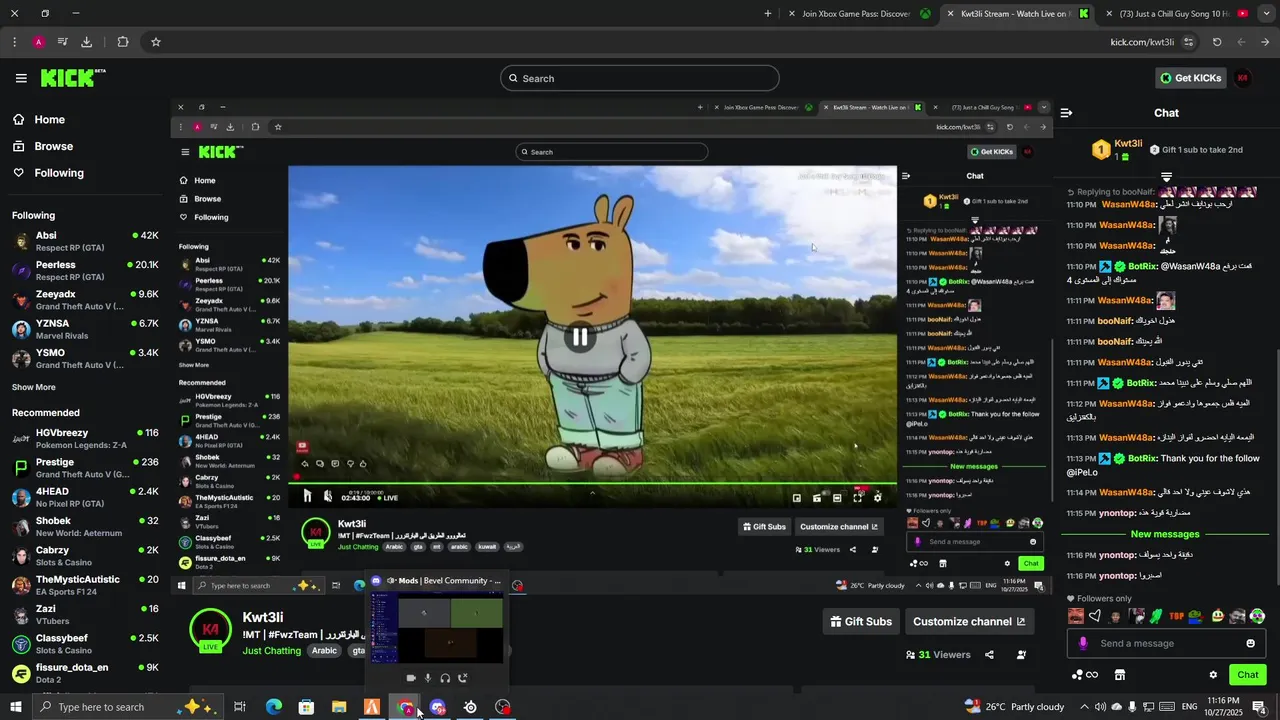Open browser downloads icon

point(87,42)
